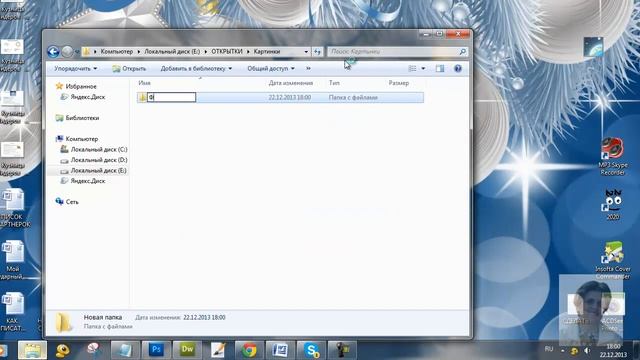Open the Мой desktop document icon
Image resolution: width=640 pixels, height=360 pixels.
pyautogui.click(x=13, y=260)
